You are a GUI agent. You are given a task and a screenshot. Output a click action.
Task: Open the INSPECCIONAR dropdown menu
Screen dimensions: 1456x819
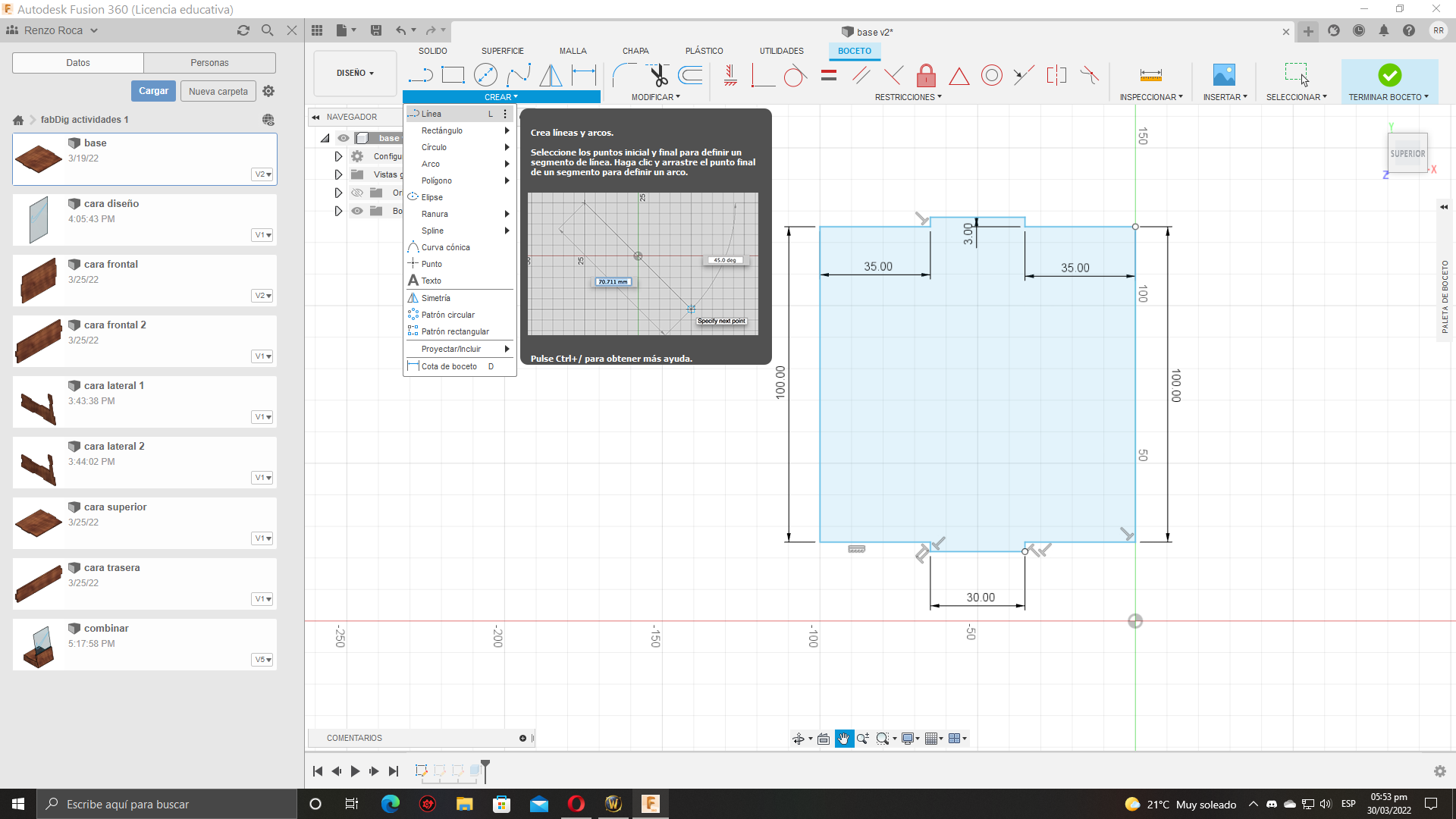(1150, 97)
